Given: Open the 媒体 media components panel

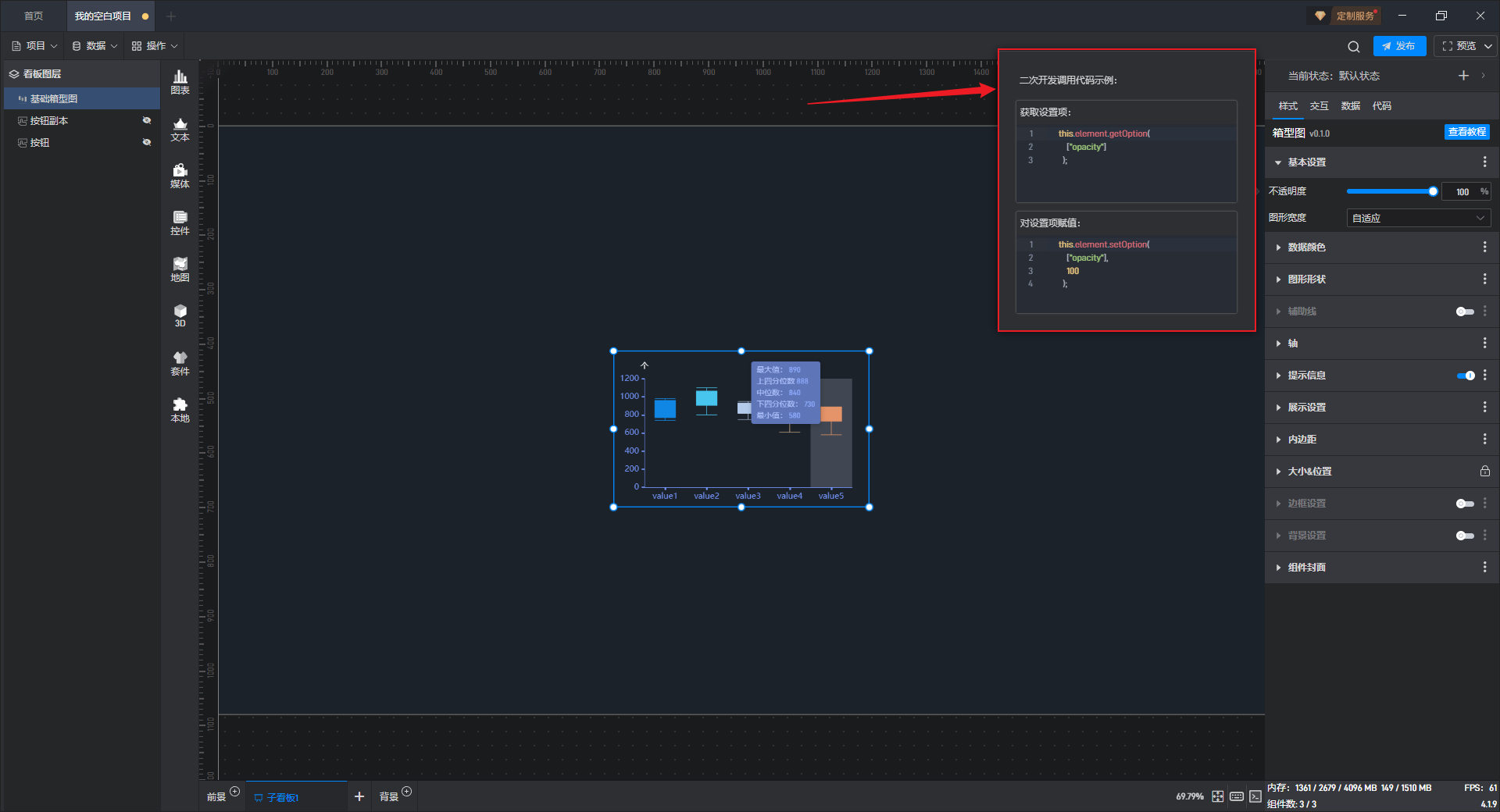Looking at the screenshot, I should tap(180, 176).
